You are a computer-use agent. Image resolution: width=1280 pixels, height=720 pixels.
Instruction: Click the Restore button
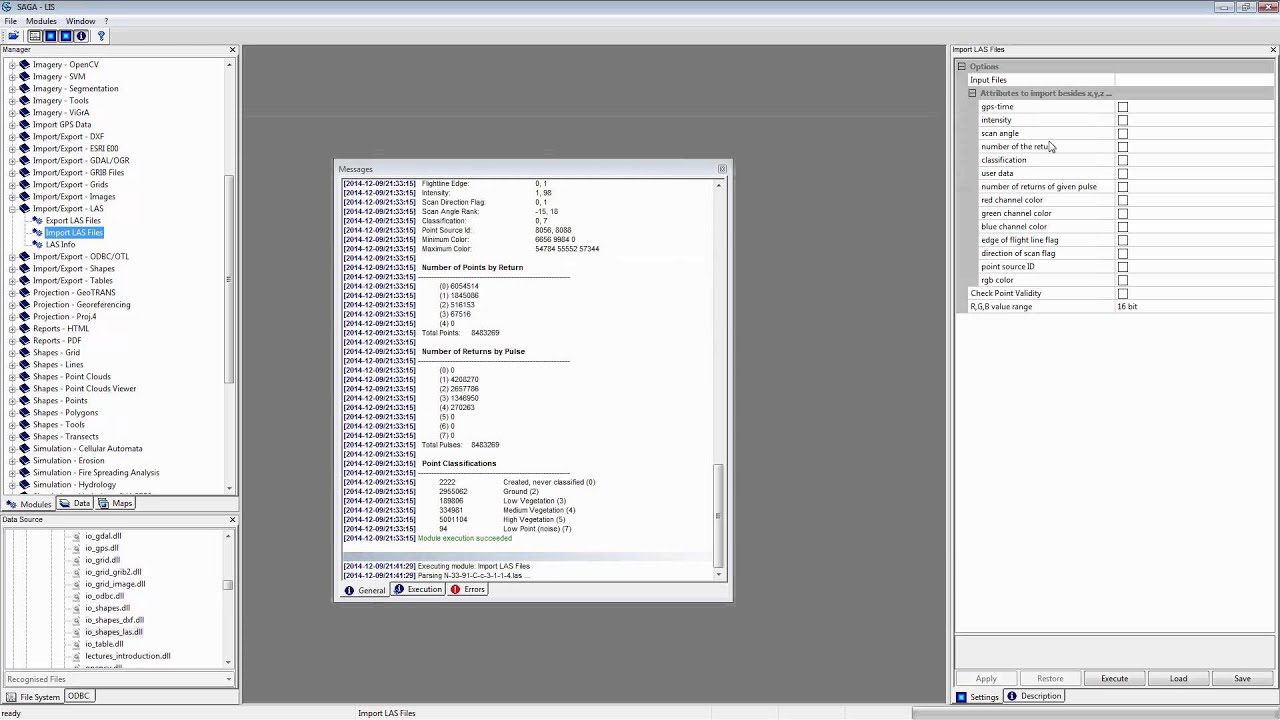click(x=1050, y=679)
